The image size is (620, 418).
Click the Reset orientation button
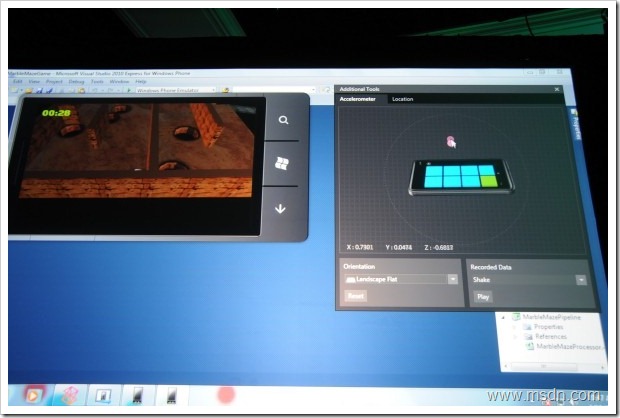(x=355, y=296)
